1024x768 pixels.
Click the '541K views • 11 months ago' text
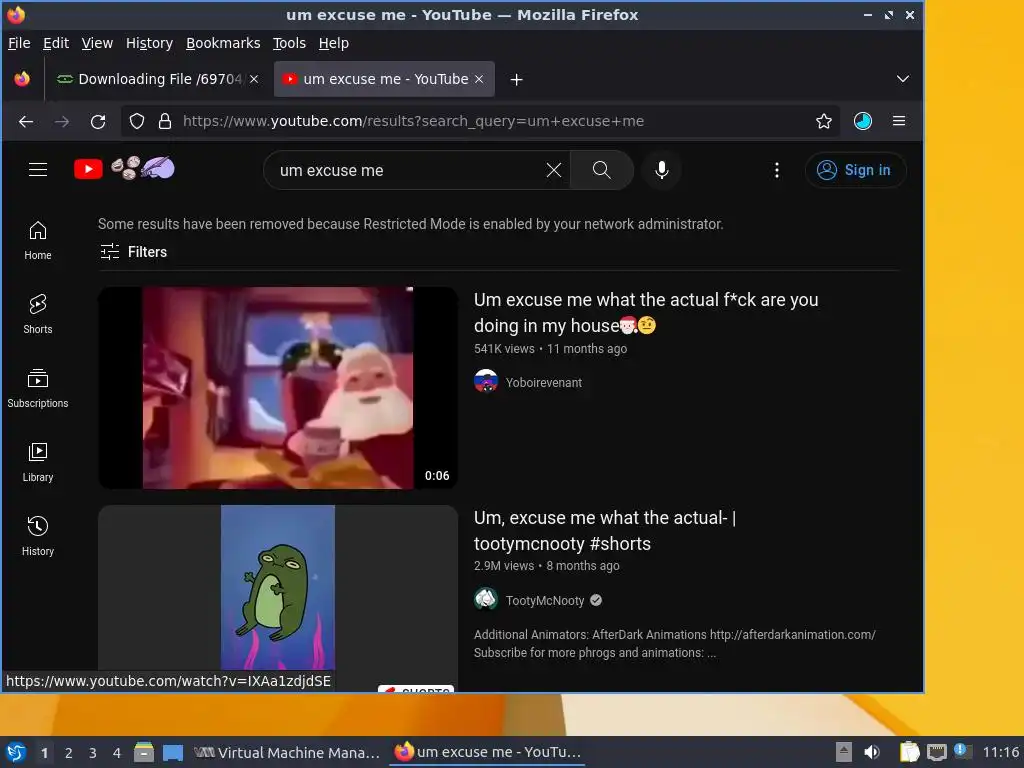(551, 349)
